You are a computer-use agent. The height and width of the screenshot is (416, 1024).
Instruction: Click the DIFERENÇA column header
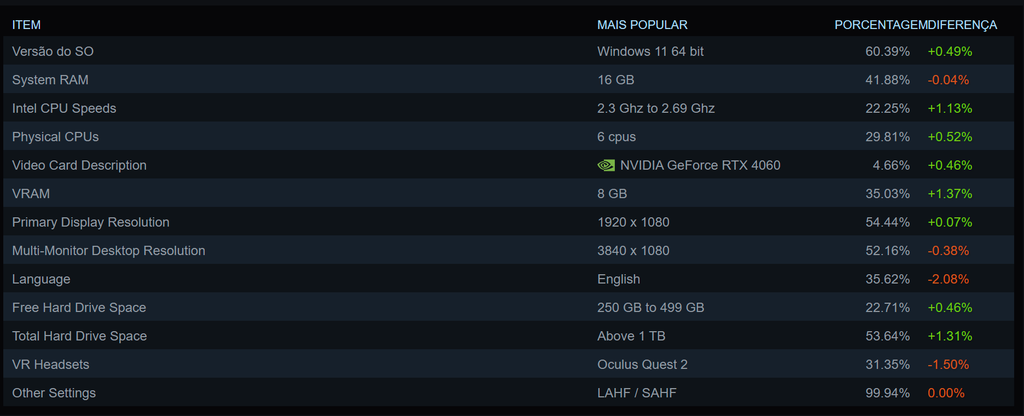(x=960, y=24)
